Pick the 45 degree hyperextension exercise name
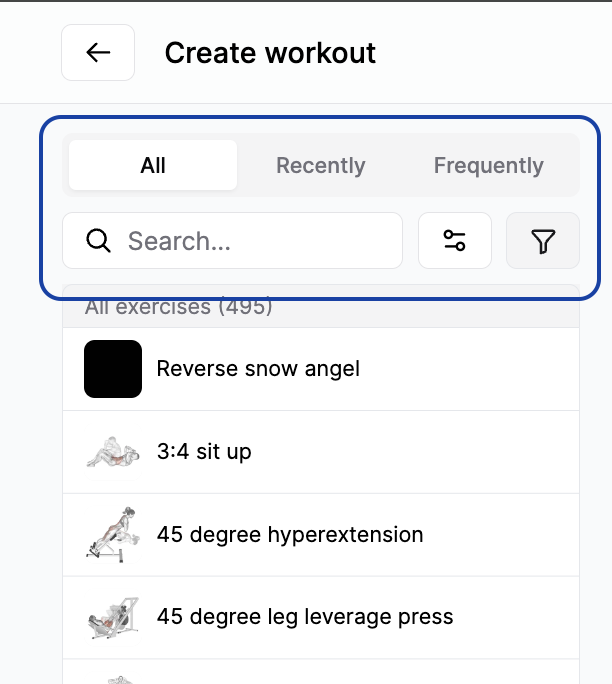 (290, 535)
